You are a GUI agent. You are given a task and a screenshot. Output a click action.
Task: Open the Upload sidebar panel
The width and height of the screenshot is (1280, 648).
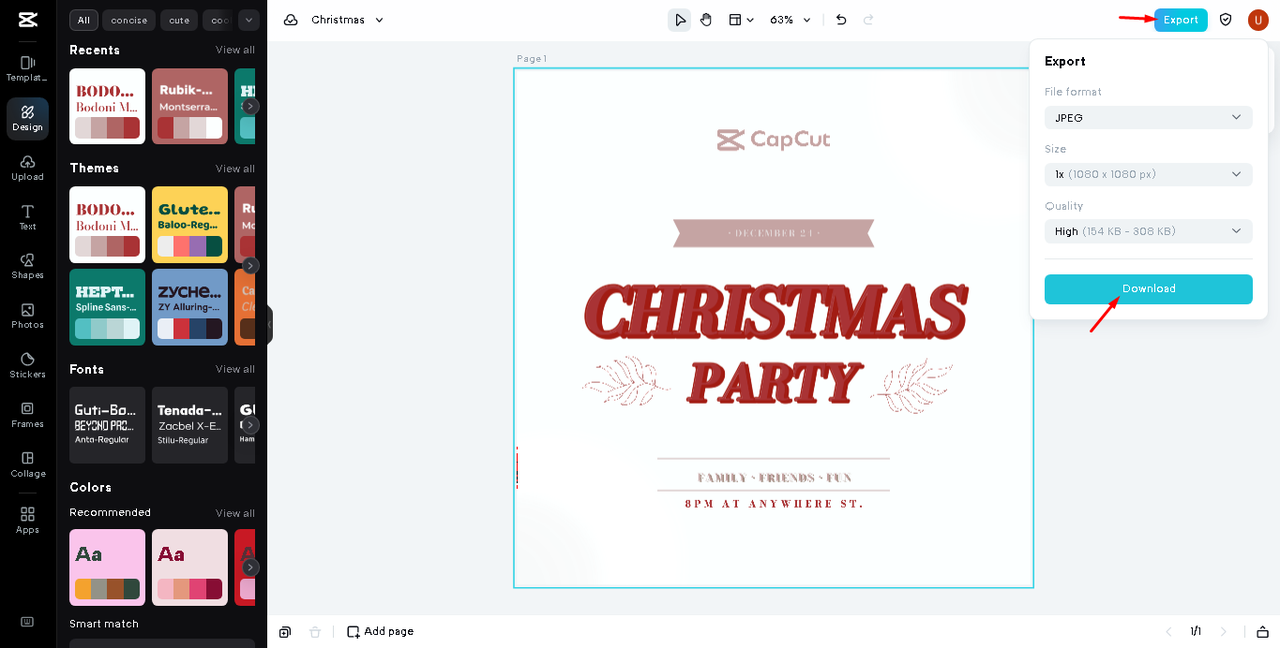tap(28, 168)
